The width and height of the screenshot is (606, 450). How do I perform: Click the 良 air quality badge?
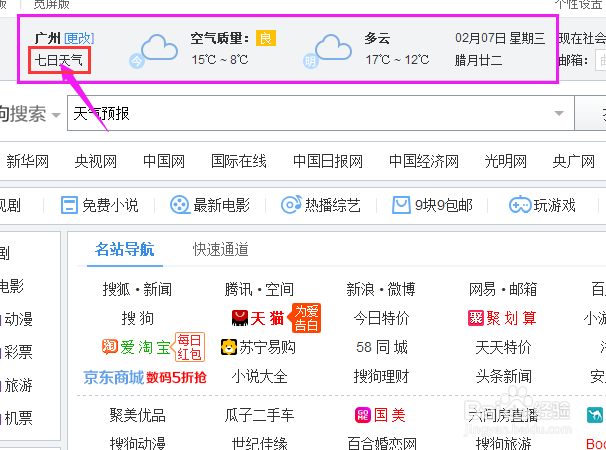coord(266,38)
